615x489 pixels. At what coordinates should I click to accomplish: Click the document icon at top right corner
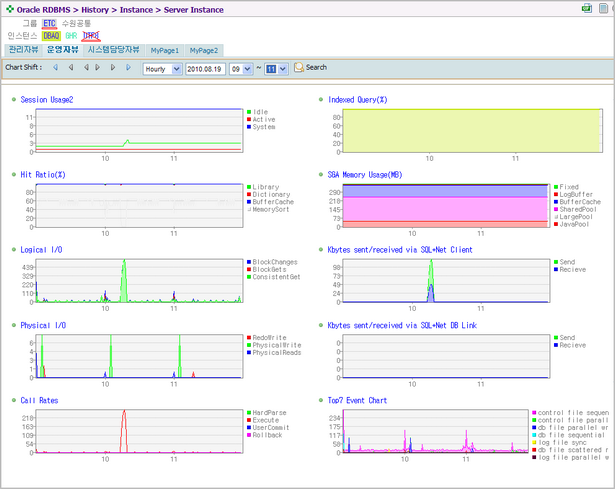(x=604, y=8)
